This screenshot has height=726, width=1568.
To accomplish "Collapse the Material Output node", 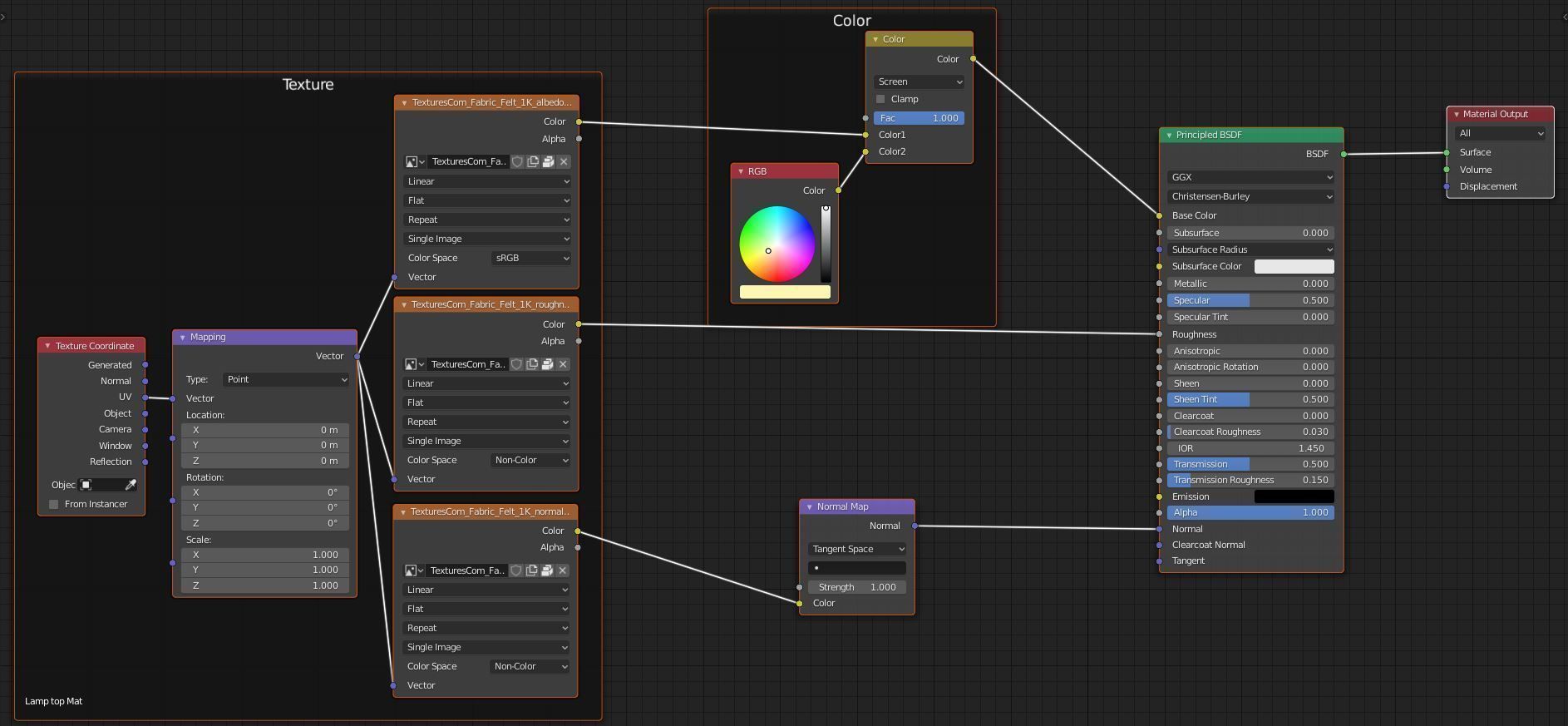I will [1457, 114].
